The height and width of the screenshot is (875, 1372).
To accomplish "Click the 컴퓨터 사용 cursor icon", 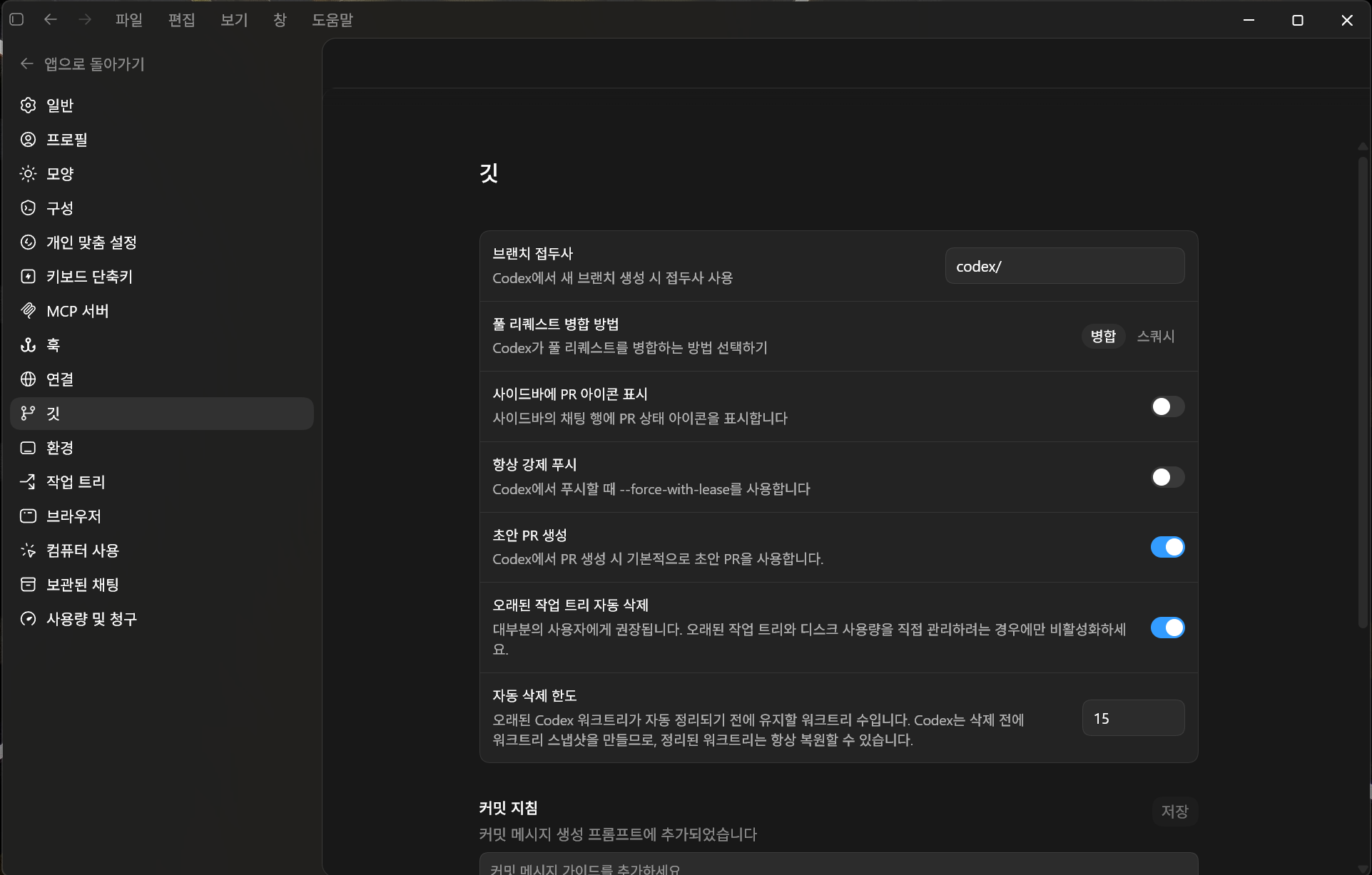I will pos(28,551).
